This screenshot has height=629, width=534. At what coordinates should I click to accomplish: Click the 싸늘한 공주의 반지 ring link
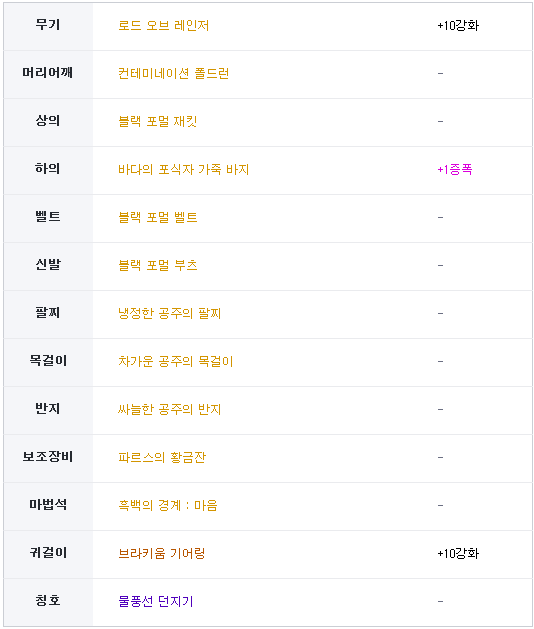pos(169,410)
